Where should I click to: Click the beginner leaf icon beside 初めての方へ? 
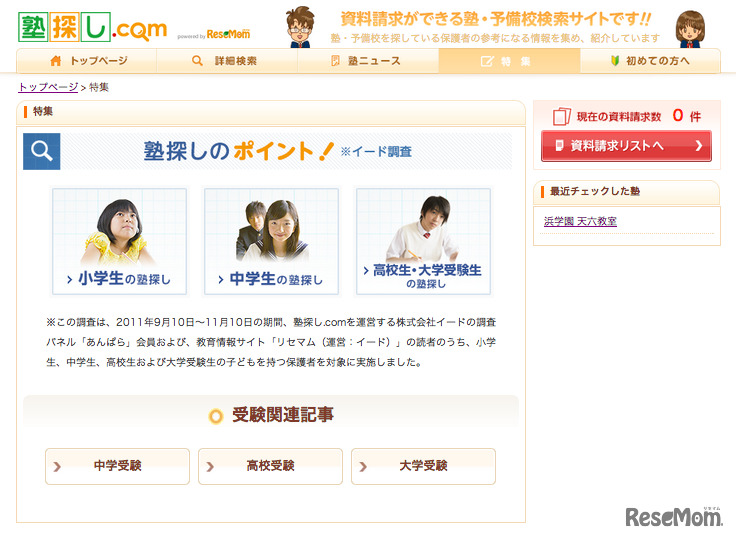(615, 61)
